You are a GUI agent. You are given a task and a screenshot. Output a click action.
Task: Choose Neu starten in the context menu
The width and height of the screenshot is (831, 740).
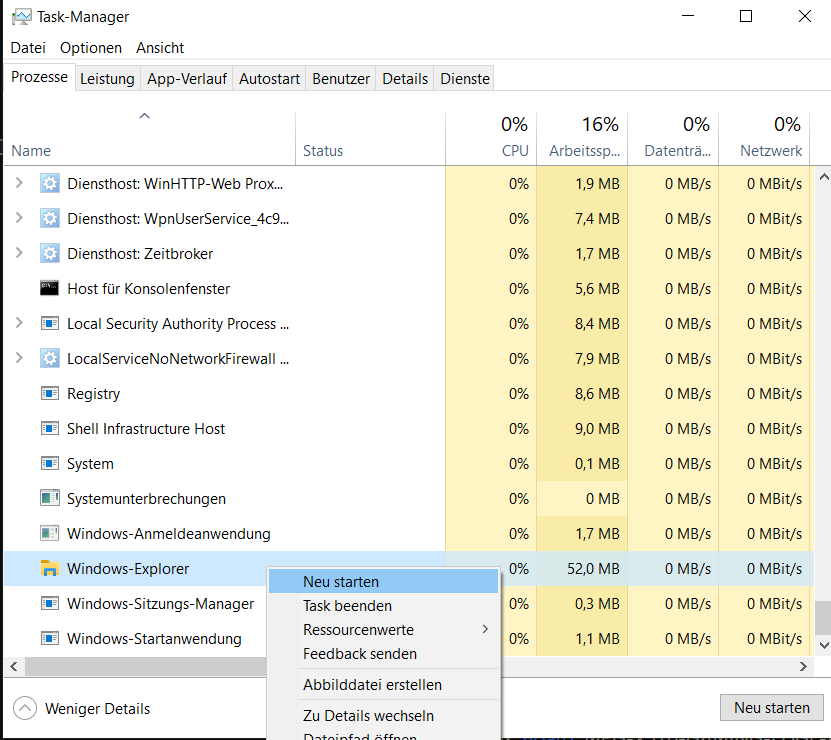click(384, 582)
